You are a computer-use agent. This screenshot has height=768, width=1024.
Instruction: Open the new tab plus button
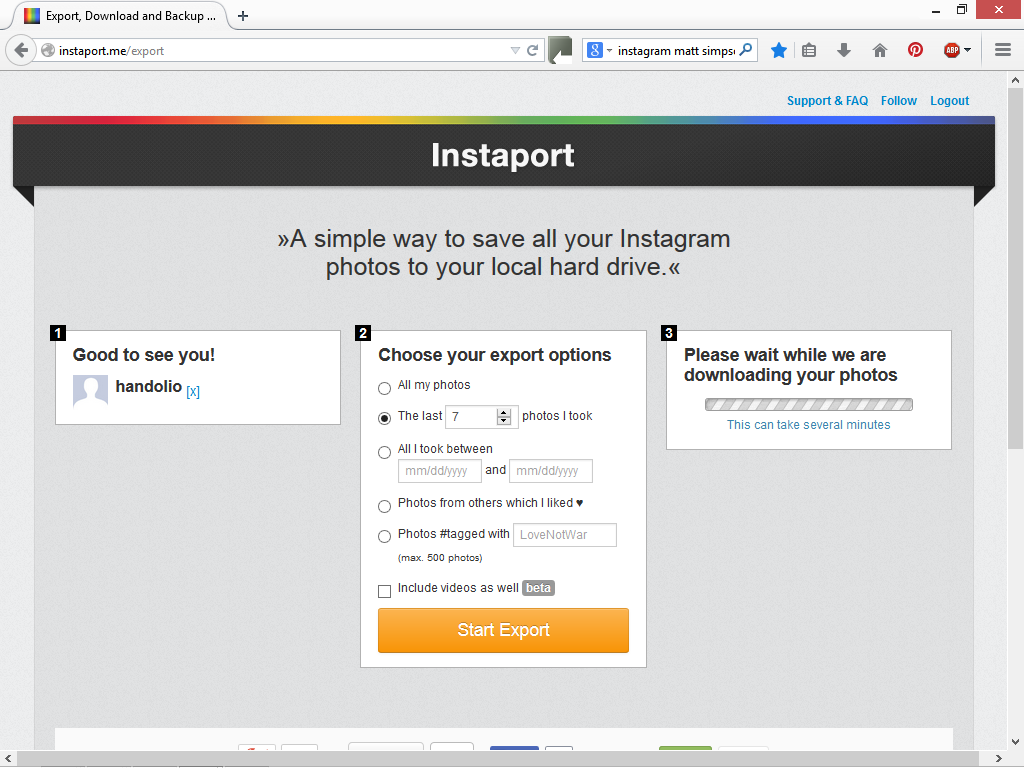tap(243, 16)
